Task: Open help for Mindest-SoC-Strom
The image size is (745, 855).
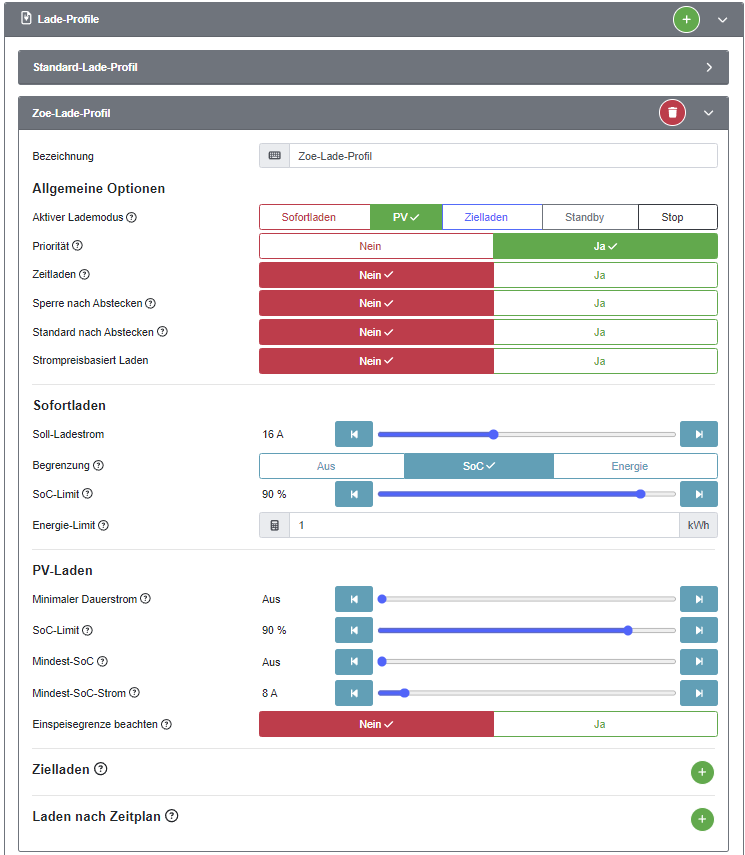Action: pos(134,693)
